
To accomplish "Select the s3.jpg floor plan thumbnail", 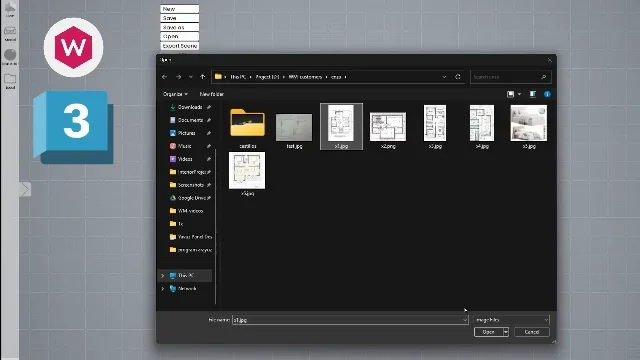I will [435, 123].
